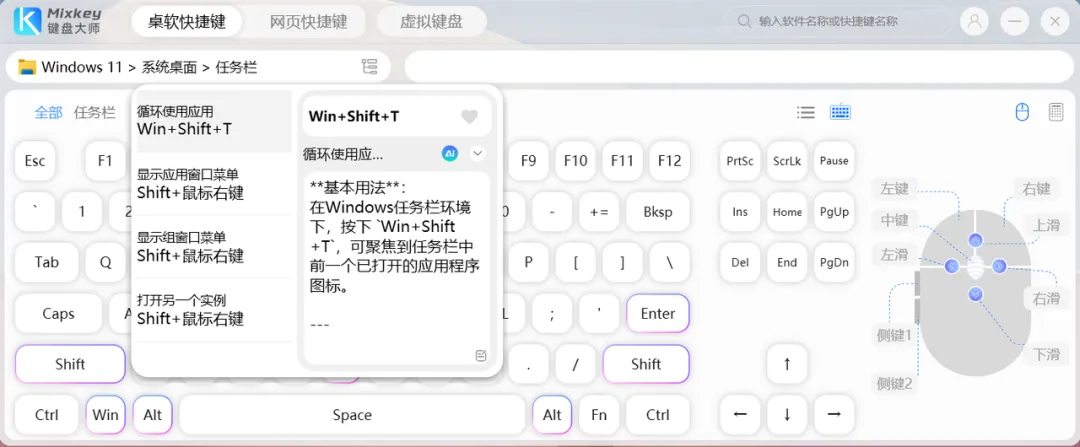The width and height of the screenshot is (1080, 447).
Task: Switch to the 网页快捷键 tab
Action: [309, 21]
